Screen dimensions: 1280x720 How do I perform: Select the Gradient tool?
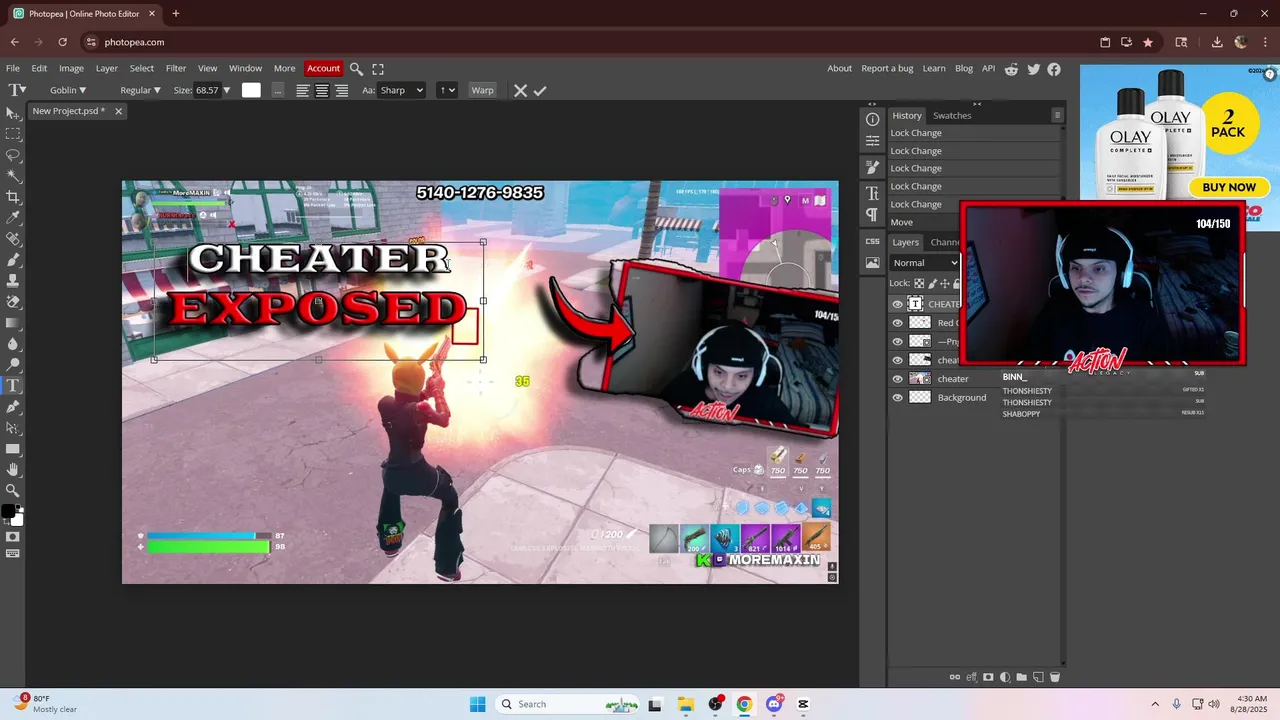click(13, 323)
